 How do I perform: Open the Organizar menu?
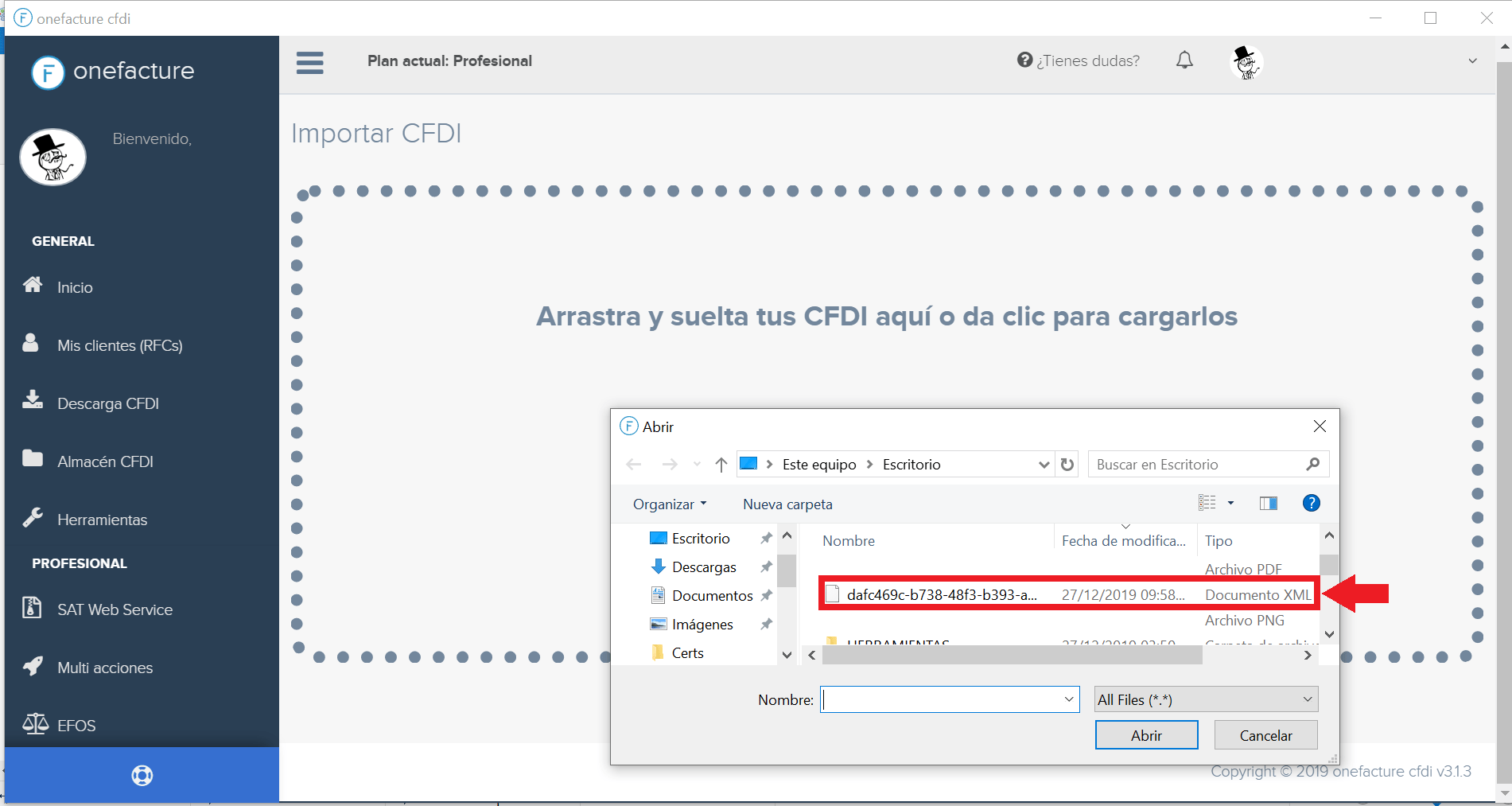[x=669, y=504]
